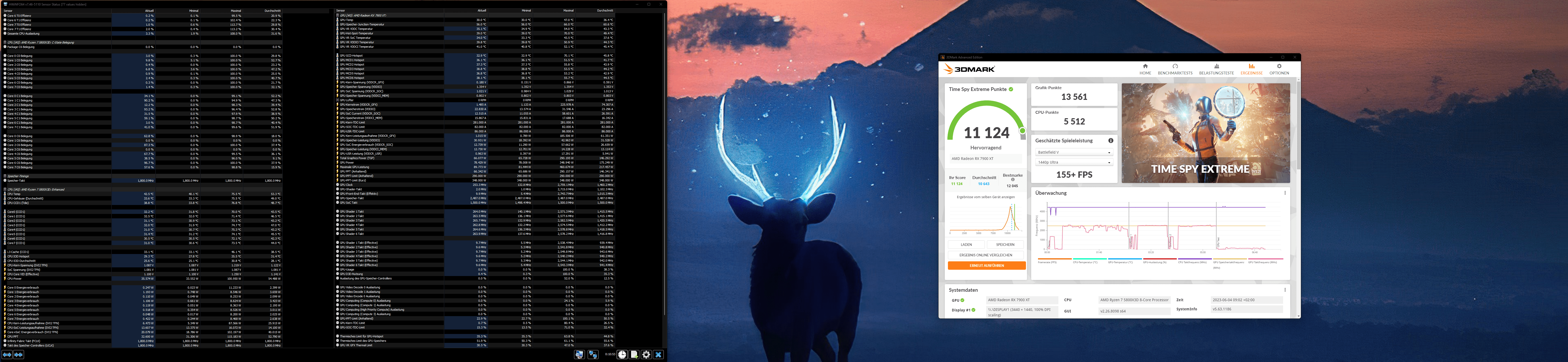Click HWiNFO network computers icon
The width and height of the screenshot is (1568, 362).
pos(592,354)
